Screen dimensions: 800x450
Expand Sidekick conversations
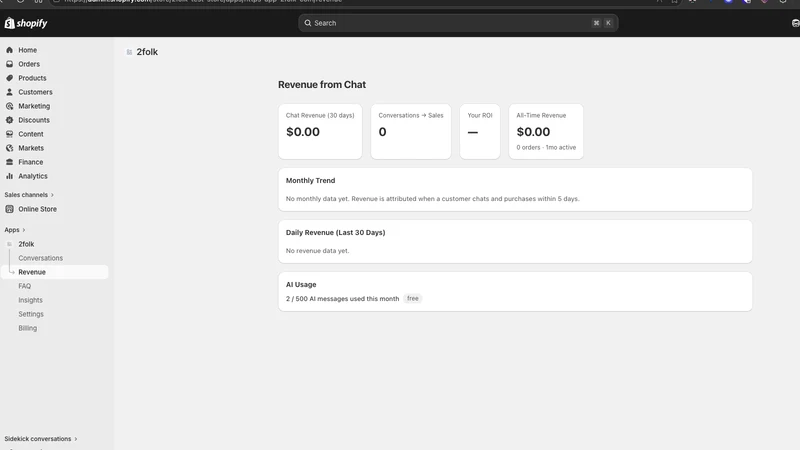pyautogui.click(x=41, y=439)
